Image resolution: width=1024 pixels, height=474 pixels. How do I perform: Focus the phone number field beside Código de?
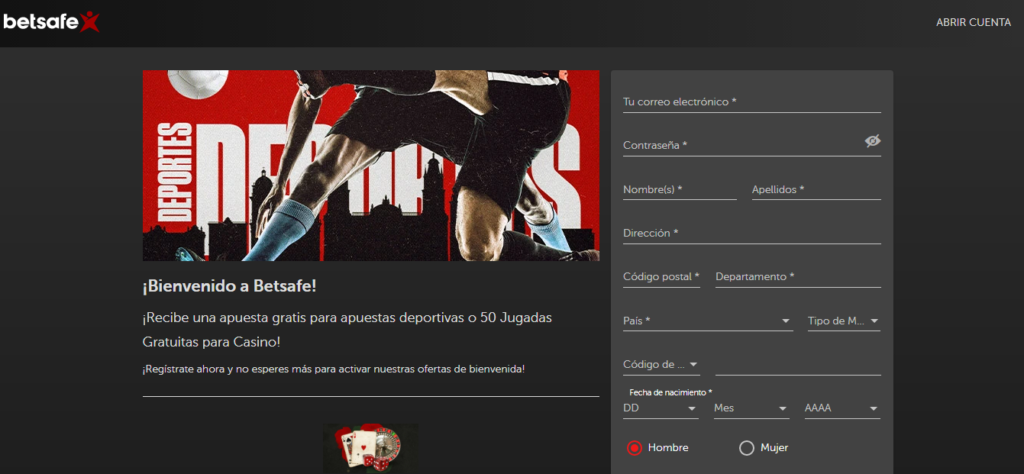(x=798, y=365)
